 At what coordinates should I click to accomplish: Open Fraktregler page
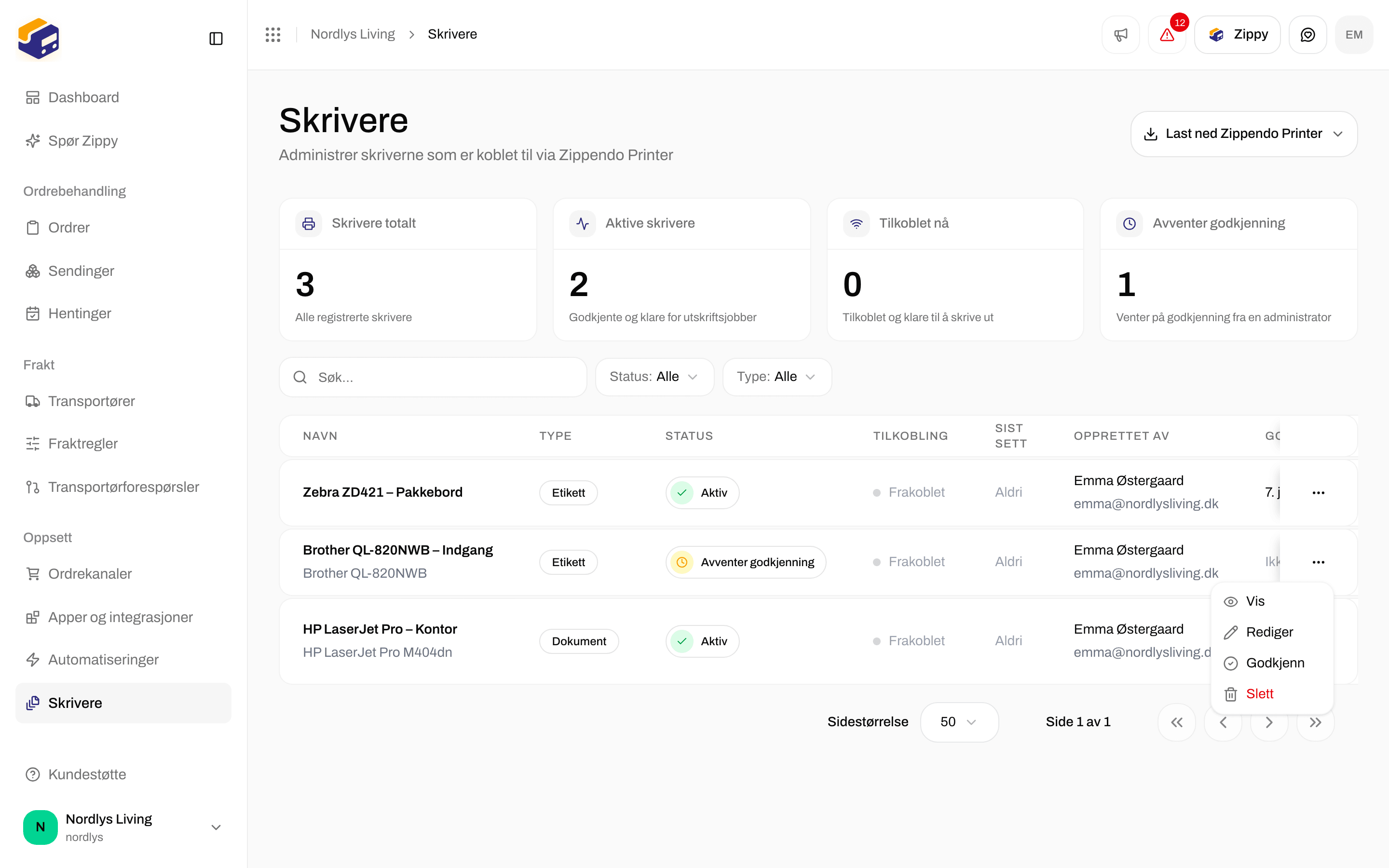(123, 444)
